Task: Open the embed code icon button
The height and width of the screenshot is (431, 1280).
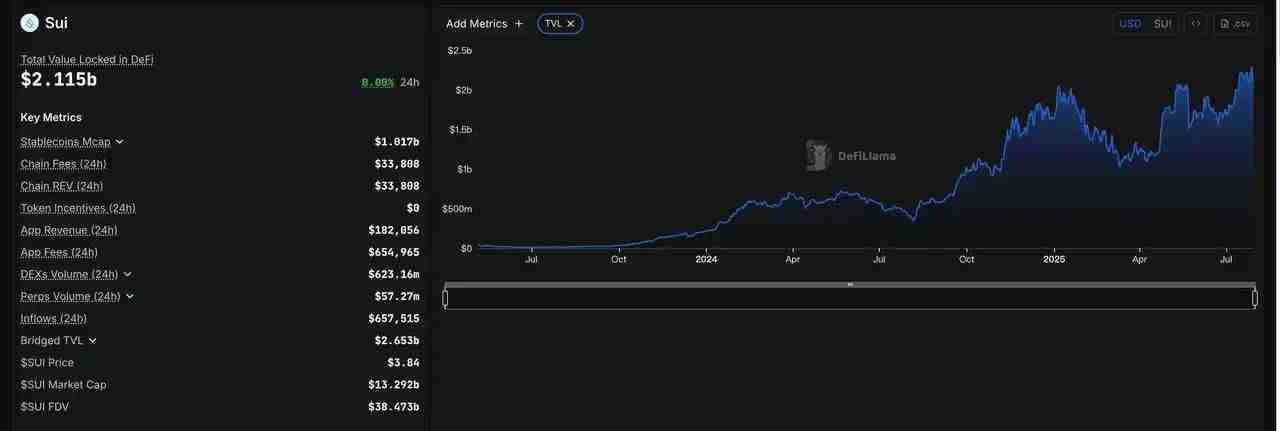Action: click(1195, 24)
